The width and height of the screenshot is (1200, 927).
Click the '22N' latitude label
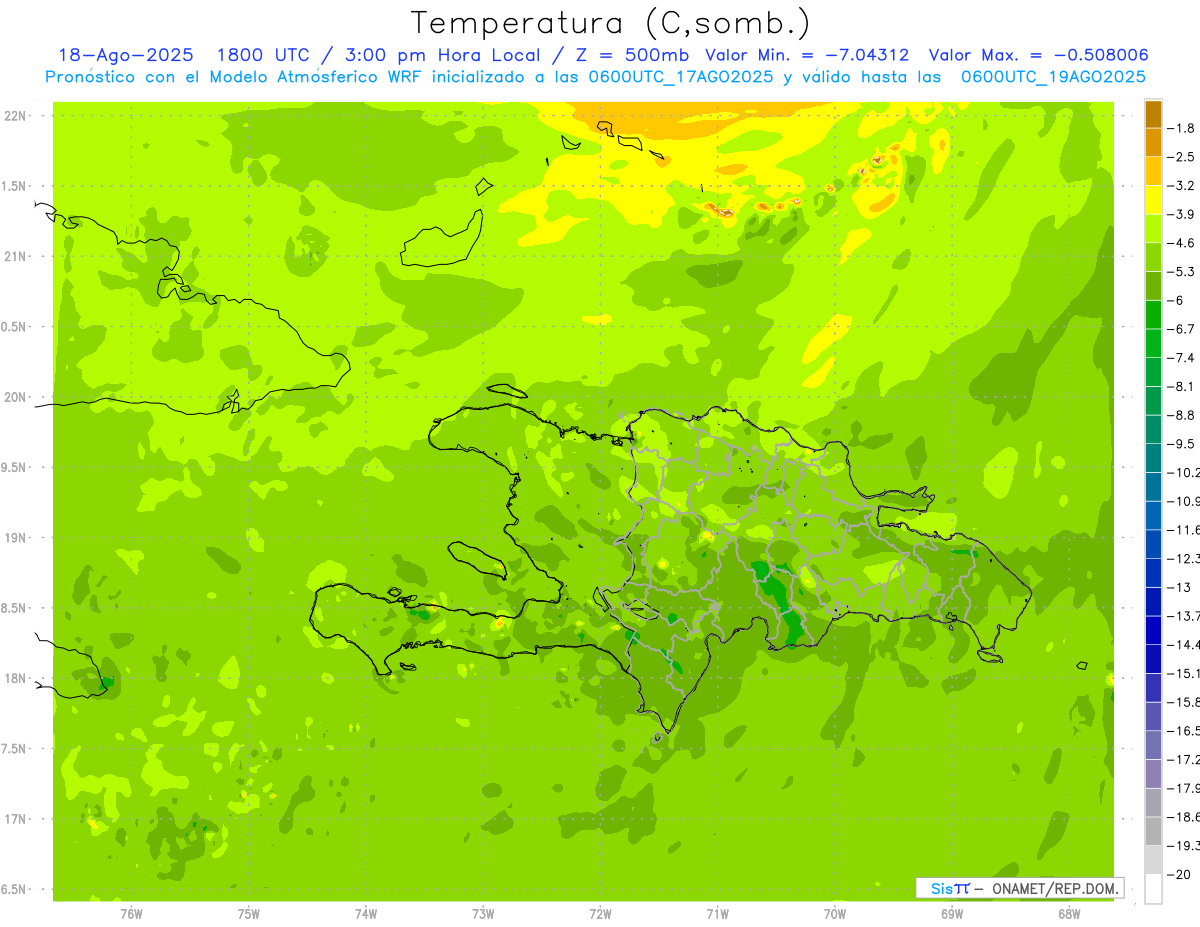pyautogui.click(x=15, y=116)
